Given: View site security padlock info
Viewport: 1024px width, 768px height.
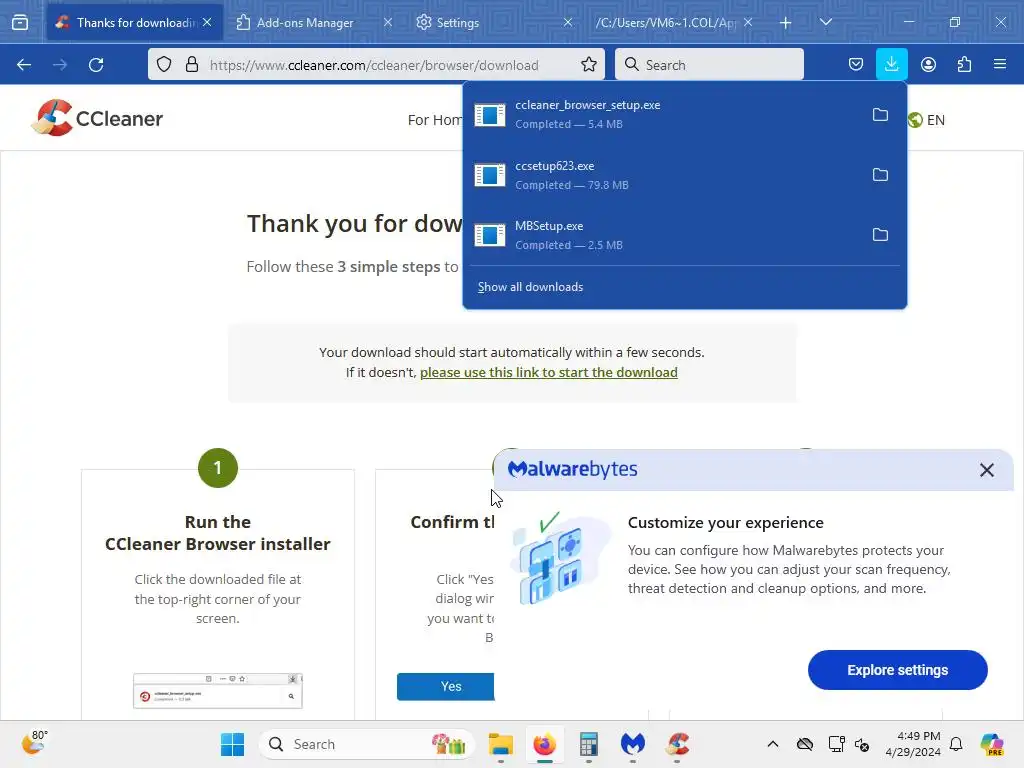Looking at the screenshot, I should [191, 65].
